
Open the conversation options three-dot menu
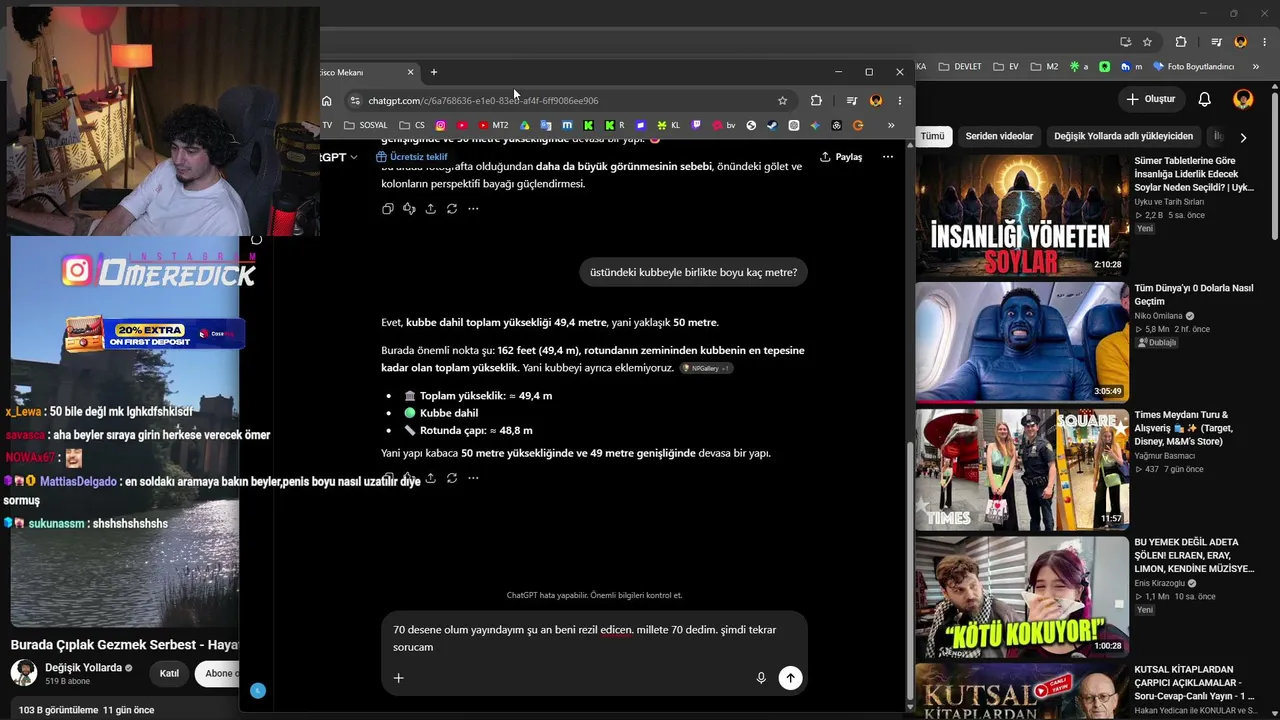coord(887,157)
